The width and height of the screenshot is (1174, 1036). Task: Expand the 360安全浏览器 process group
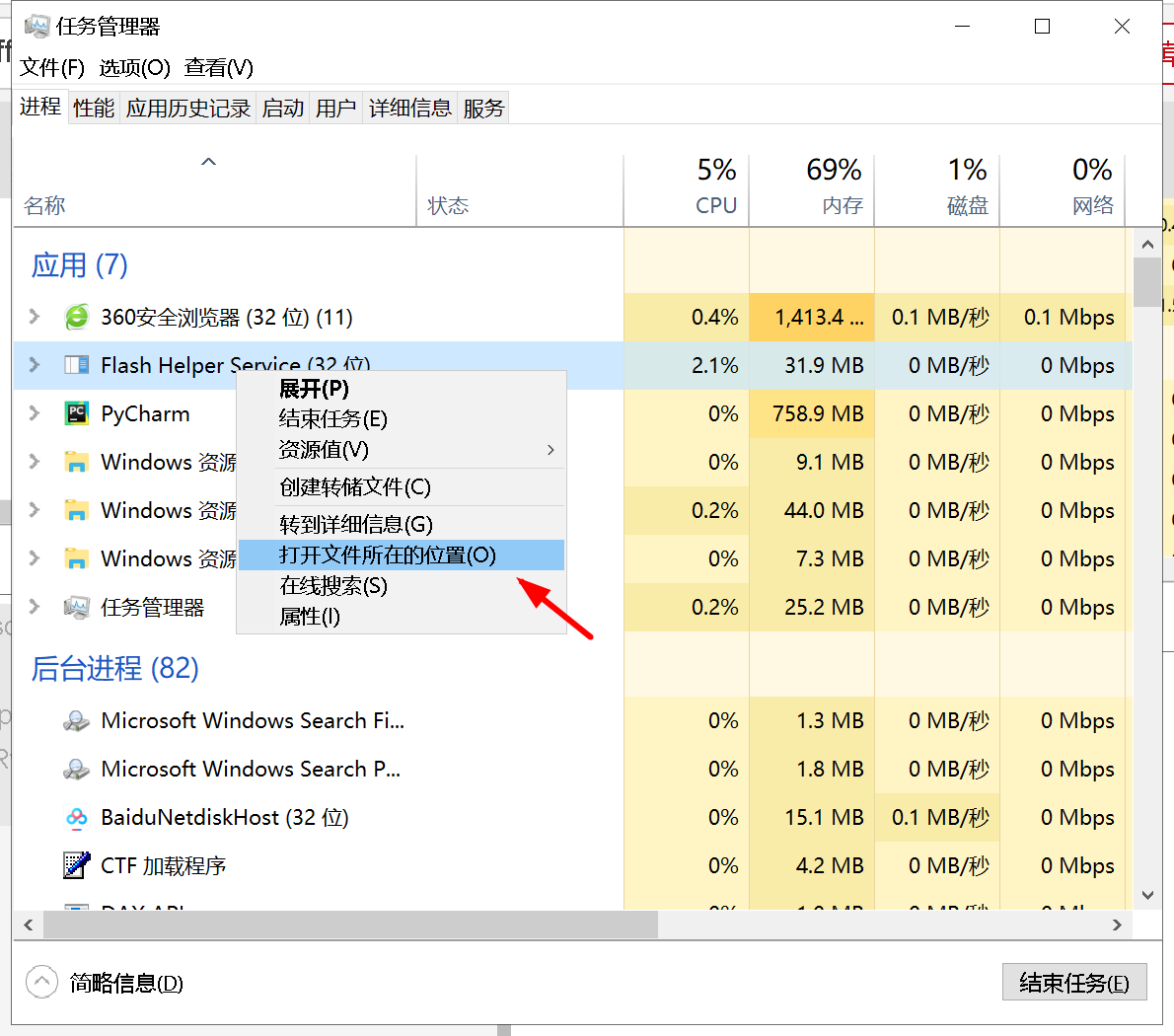click(34, 317)
